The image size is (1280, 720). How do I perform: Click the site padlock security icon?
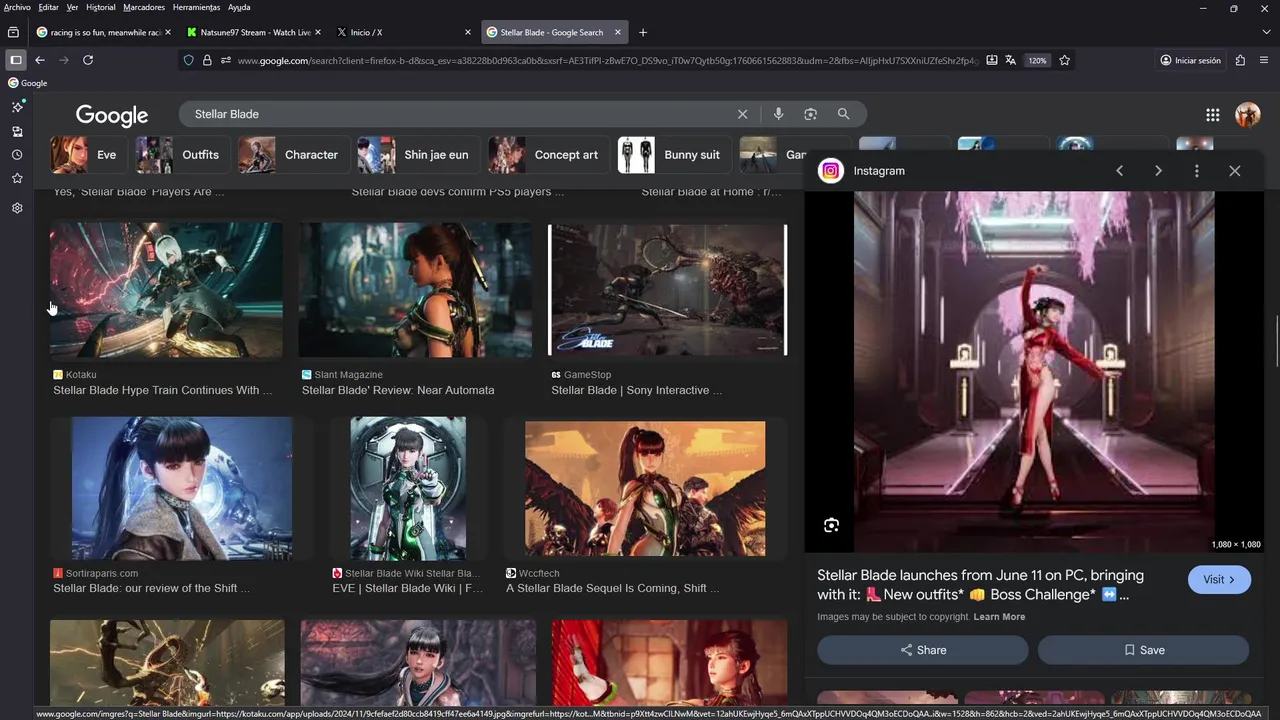tap(207, 60)
